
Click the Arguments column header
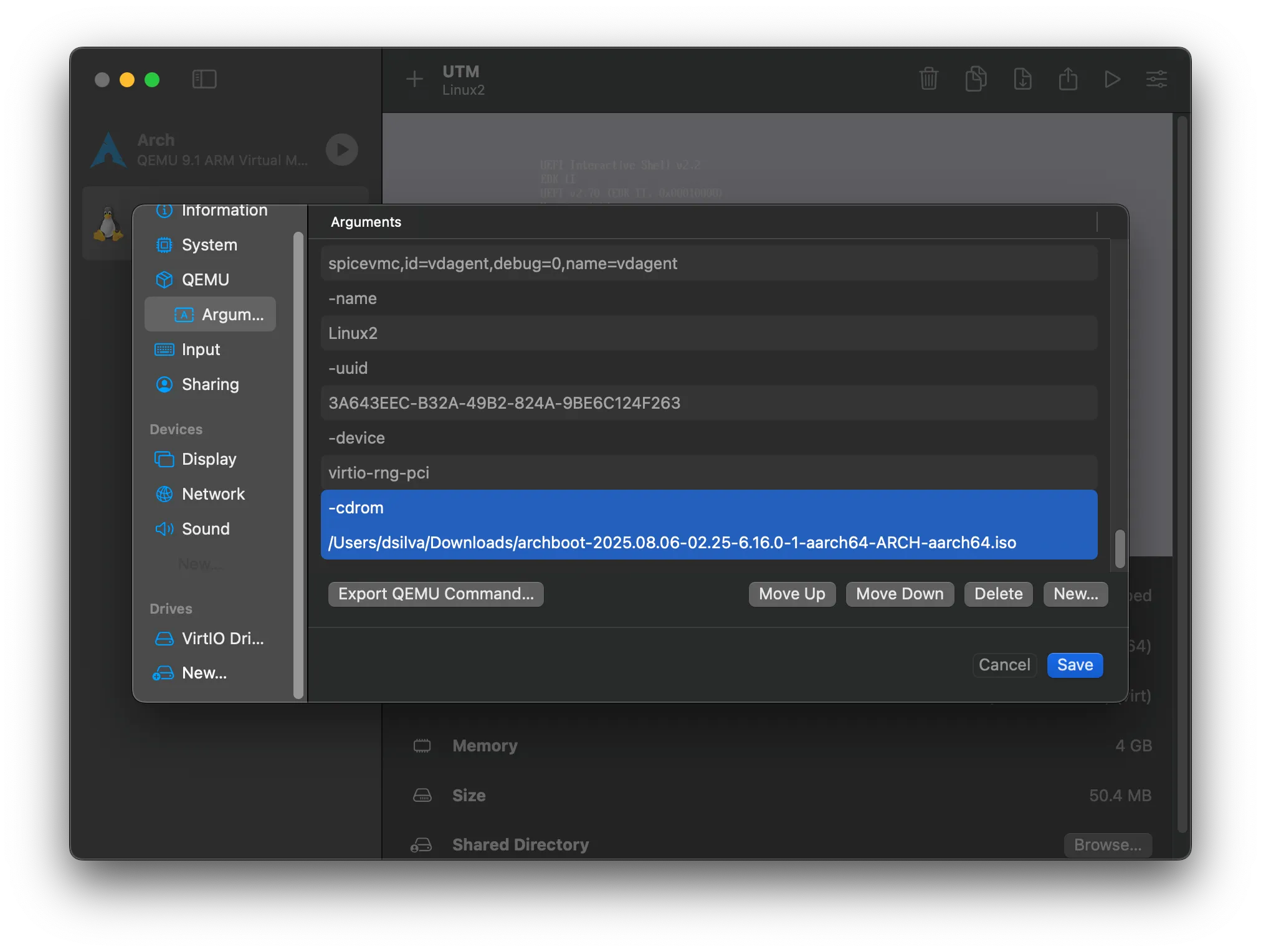tap(366, 222)
